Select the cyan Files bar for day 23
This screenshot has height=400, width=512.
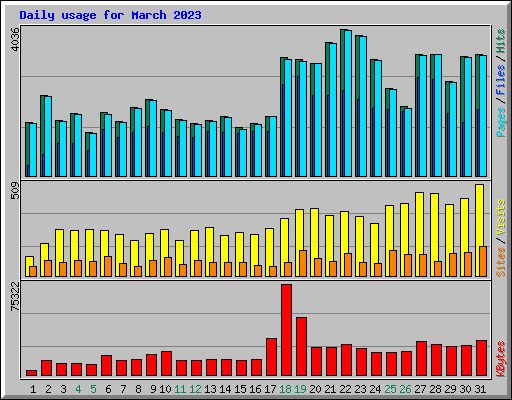(x=363, y=106)
